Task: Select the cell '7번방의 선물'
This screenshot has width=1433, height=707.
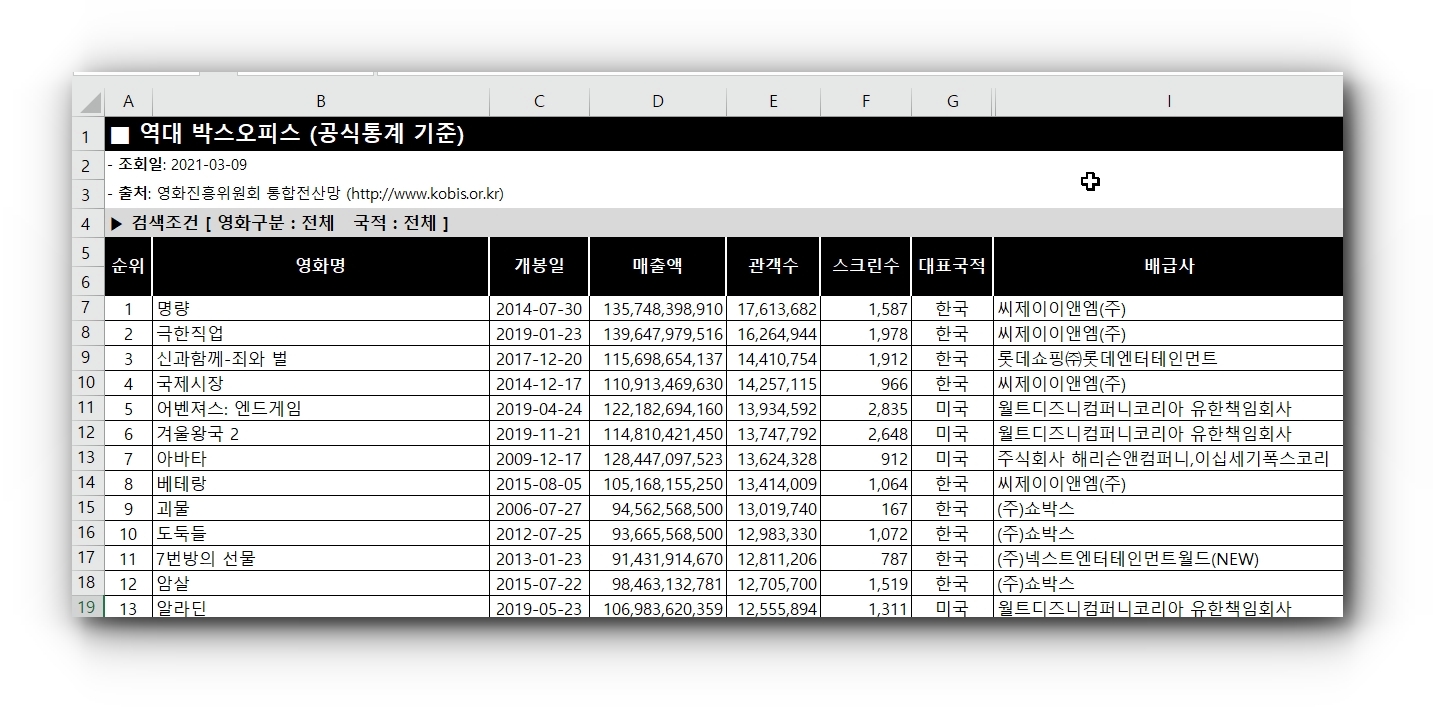Action: [x=321, y=558]
